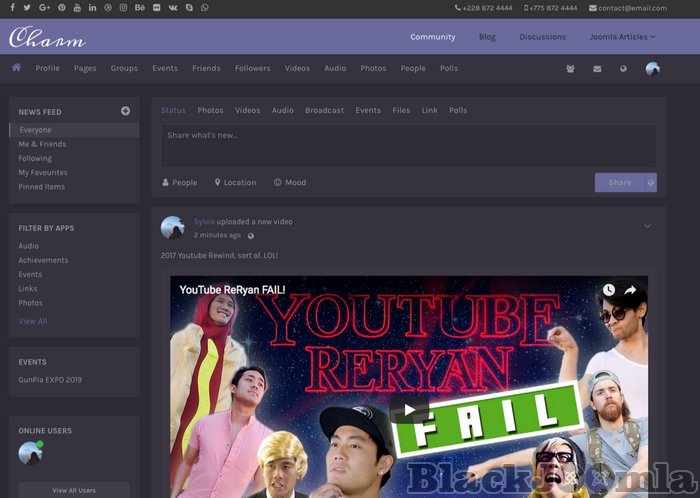Open the Groups menu item

124,69
